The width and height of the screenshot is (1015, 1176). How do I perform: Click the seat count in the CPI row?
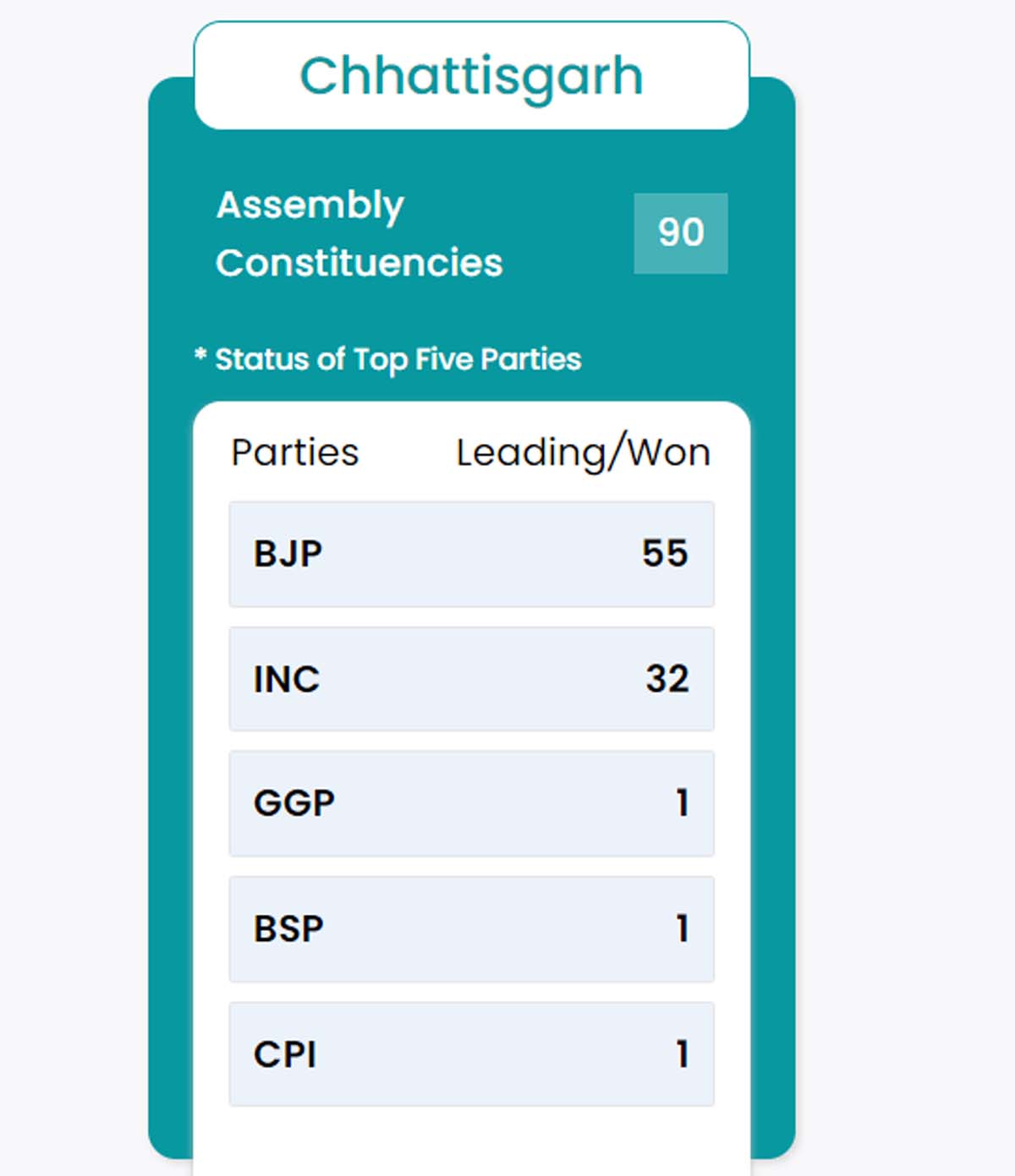point(682,1054)
